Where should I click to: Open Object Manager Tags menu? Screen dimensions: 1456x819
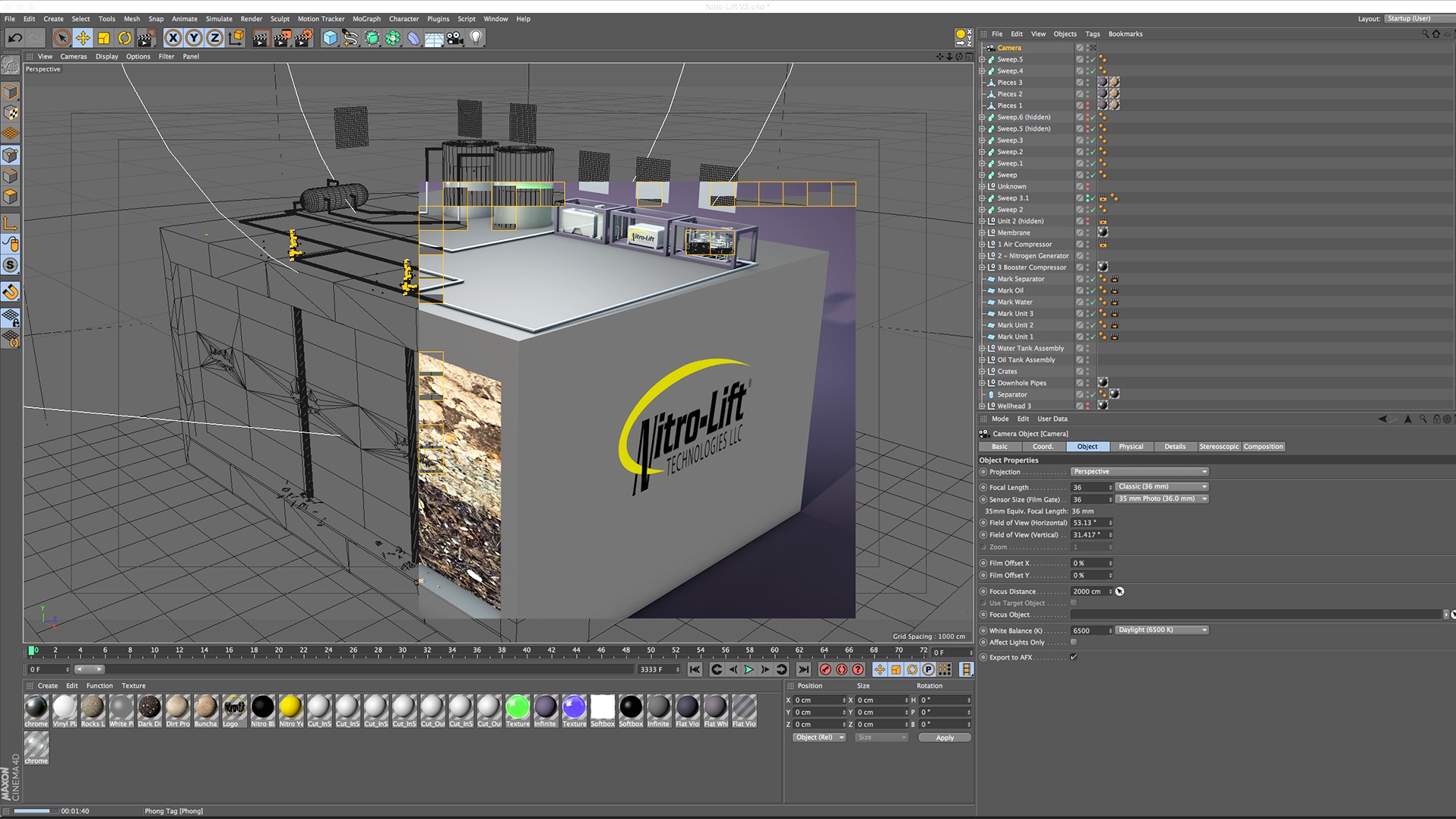[1093, 34]
